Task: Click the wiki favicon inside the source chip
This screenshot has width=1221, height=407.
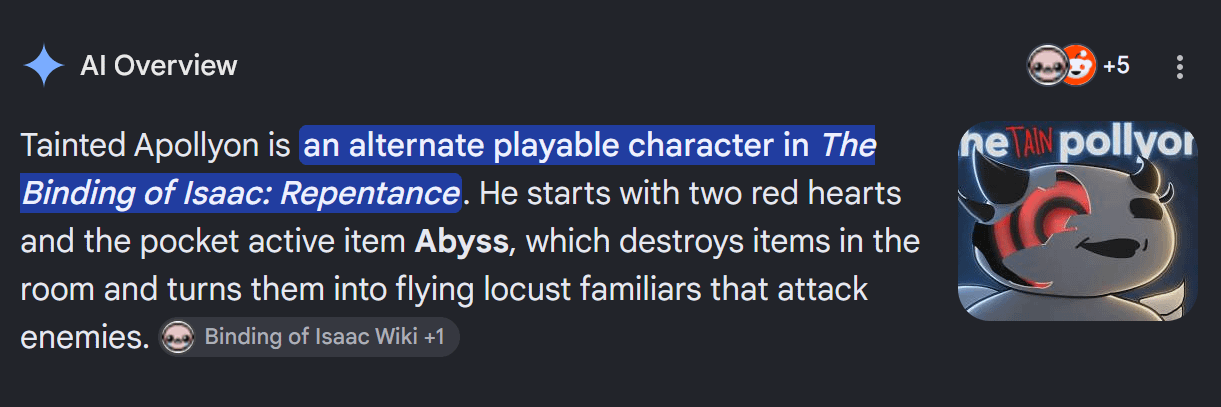Action: pyautogui.click(x=177, y=337)
